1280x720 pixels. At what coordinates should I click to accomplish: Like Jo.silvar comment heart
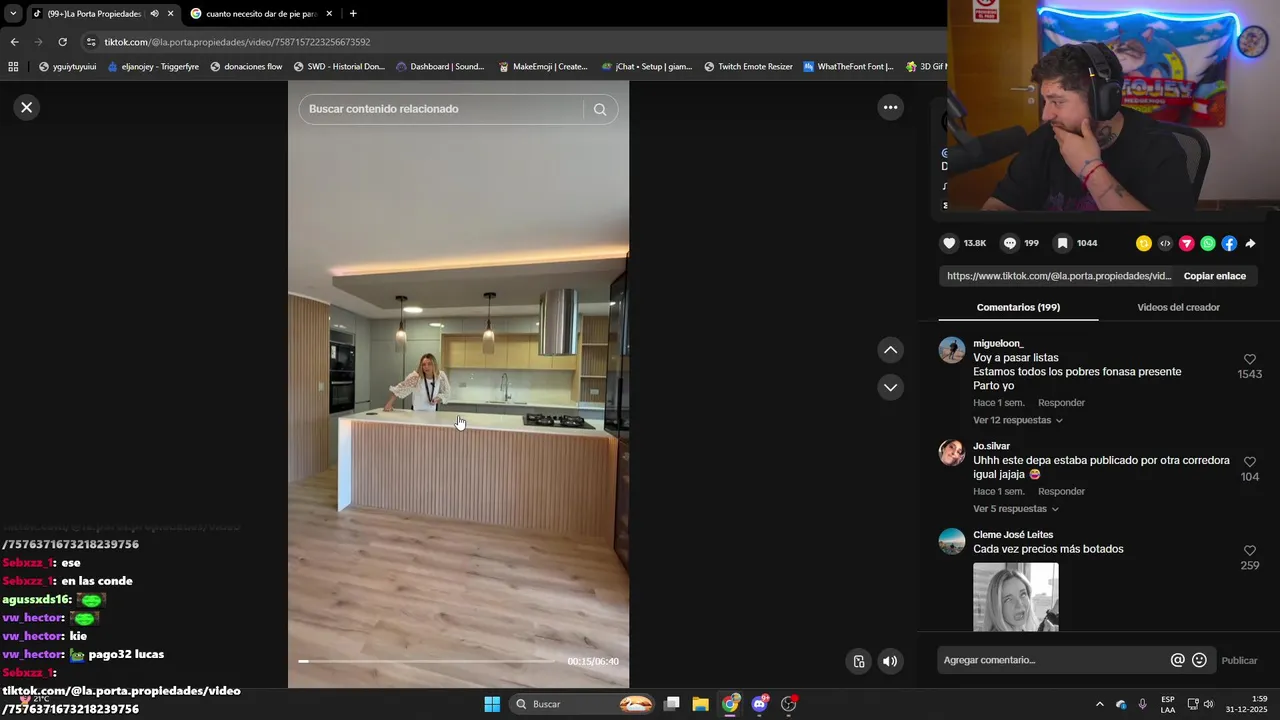(x=1250, y=462)
